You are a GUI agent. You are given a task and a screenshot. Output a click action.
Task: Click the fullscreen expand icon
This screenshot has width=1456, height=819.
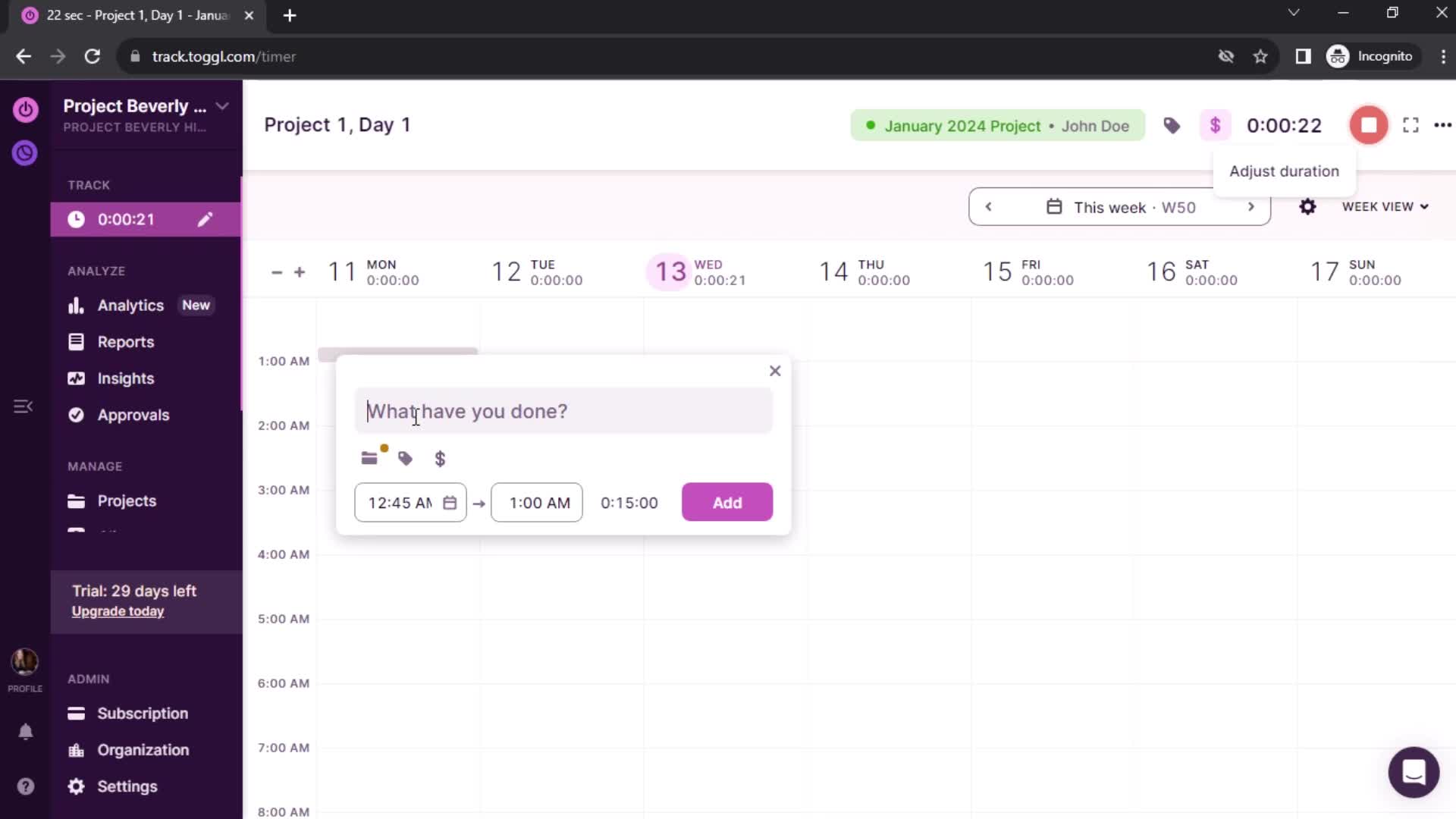point(1411,125)
